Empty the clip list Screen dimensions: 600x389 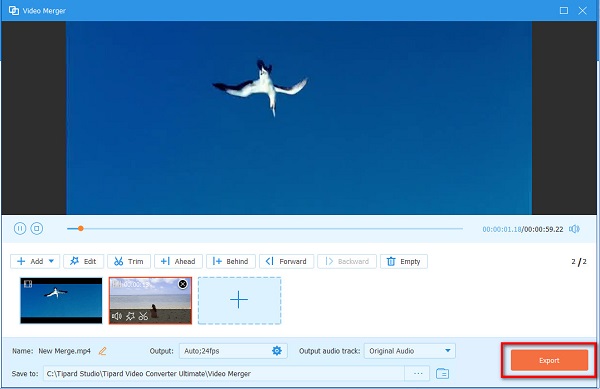(x=404, y=261)
